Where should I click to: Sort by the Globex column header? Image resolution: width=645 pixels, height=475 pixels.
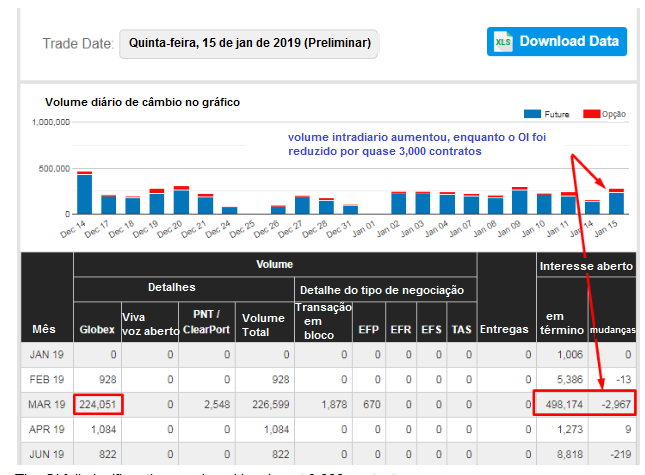coord(96,330)
